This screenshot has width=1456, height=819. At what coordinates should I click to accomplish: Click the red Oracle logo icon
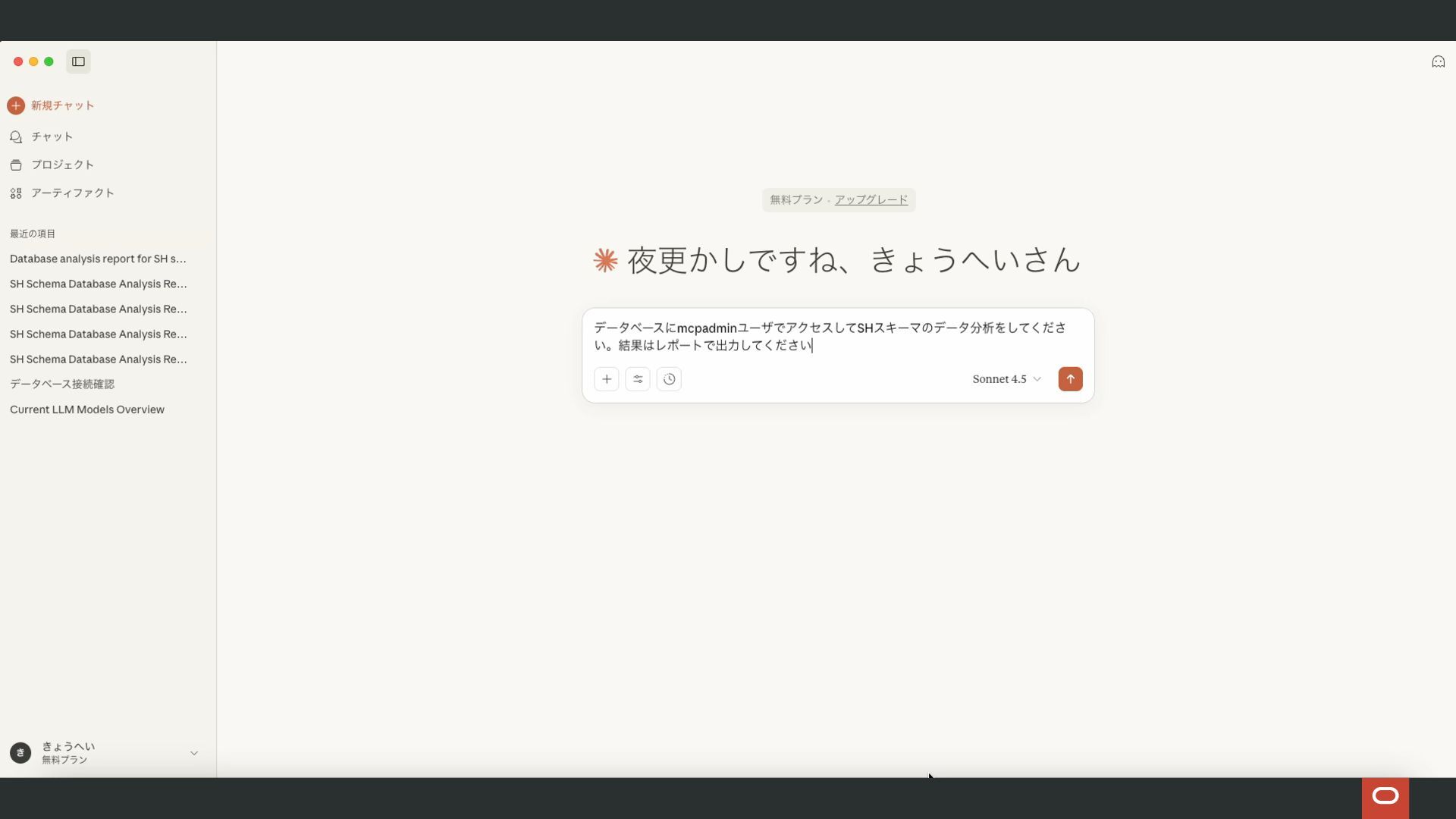1385,796
